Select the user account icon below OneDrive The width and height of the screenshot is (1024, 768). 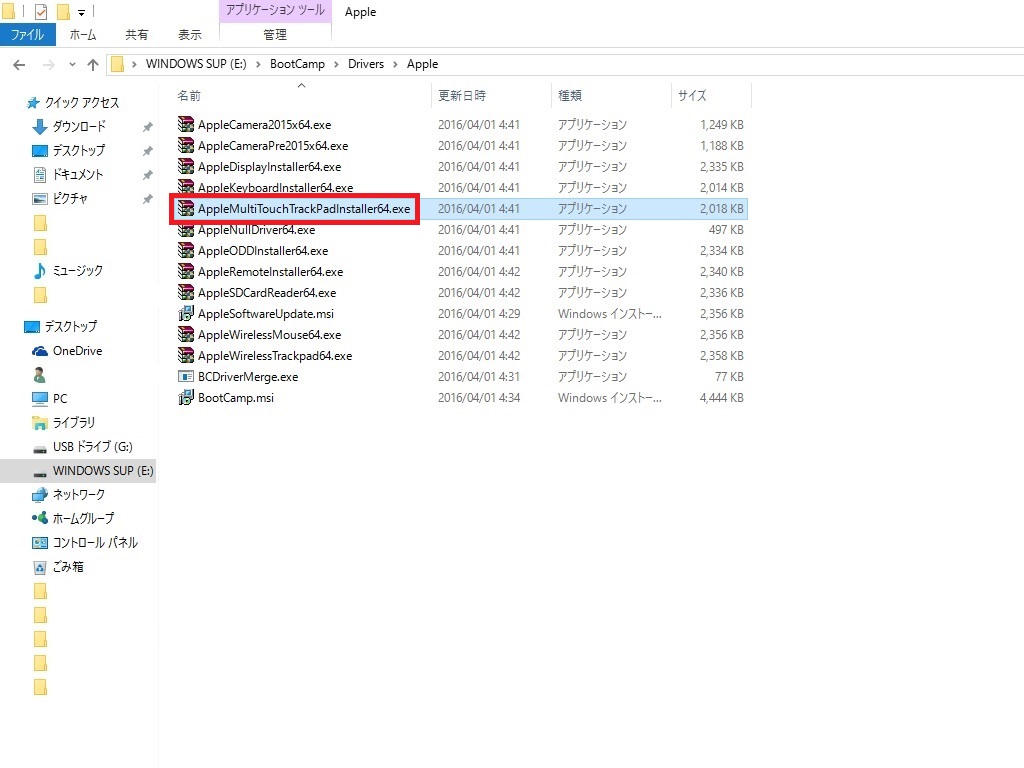(x=39, y=375)
